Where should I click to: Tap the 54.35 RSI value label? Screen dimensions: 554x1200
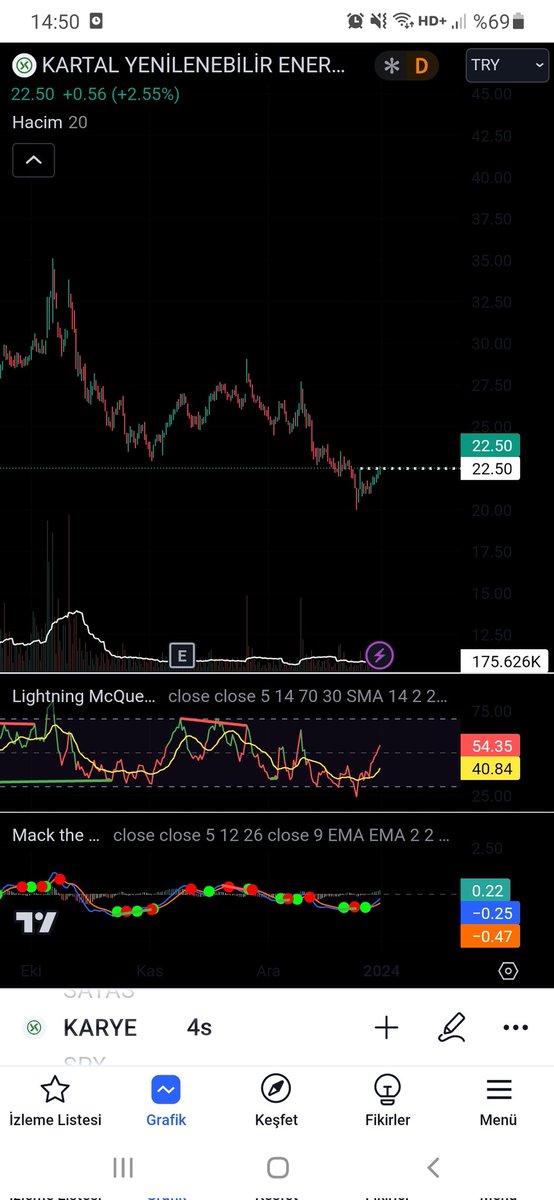pyautogui.click(x=490, y=746)
